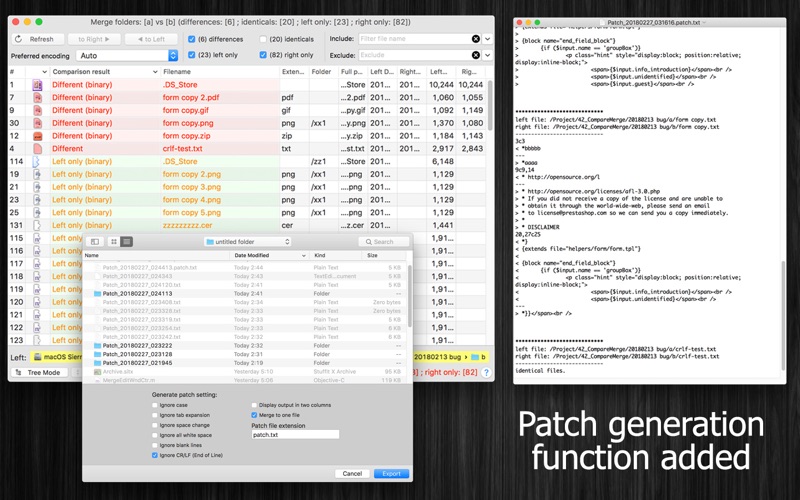Select the .DS_Store file icon in row 1
This screenshot has width=800, height=500.
pyautogui.click(x=37, y=85)
